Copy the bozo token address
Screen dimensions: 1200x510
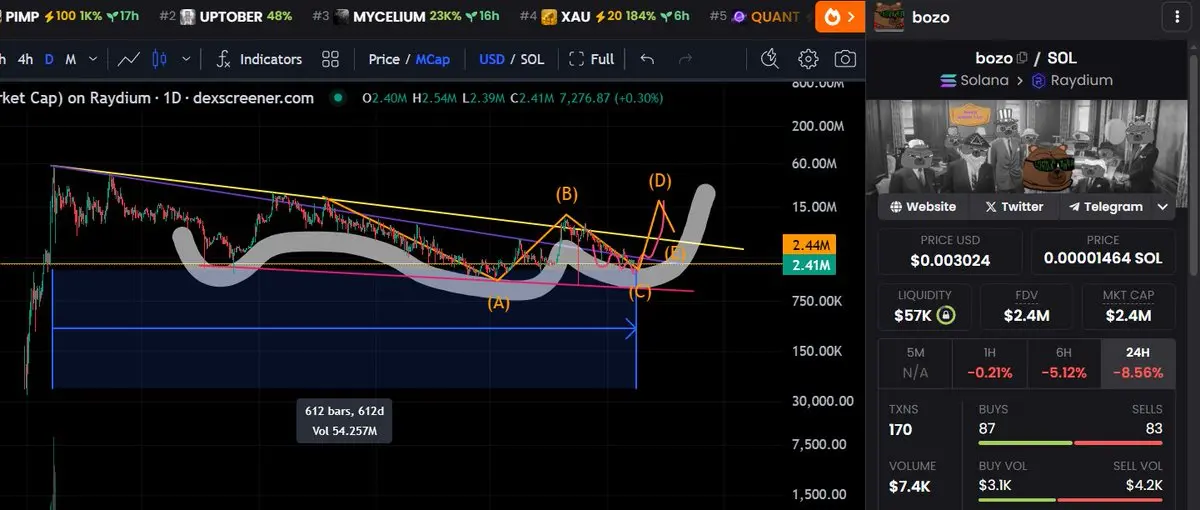tap(1023, 59)
